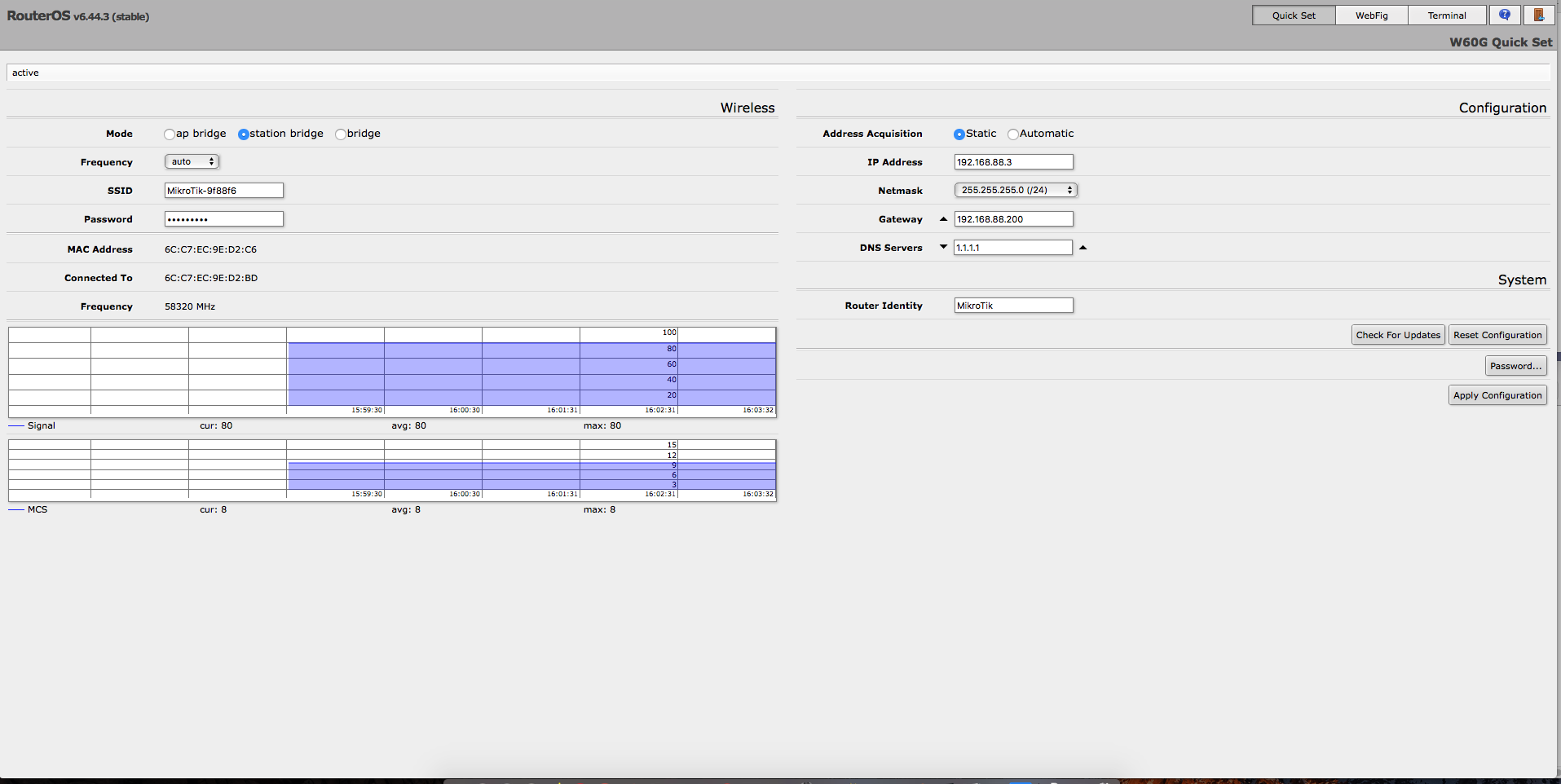Click the down arrow left of the DNS Servers field
Screen dimensions: 1561x784
tap(943, 247)
